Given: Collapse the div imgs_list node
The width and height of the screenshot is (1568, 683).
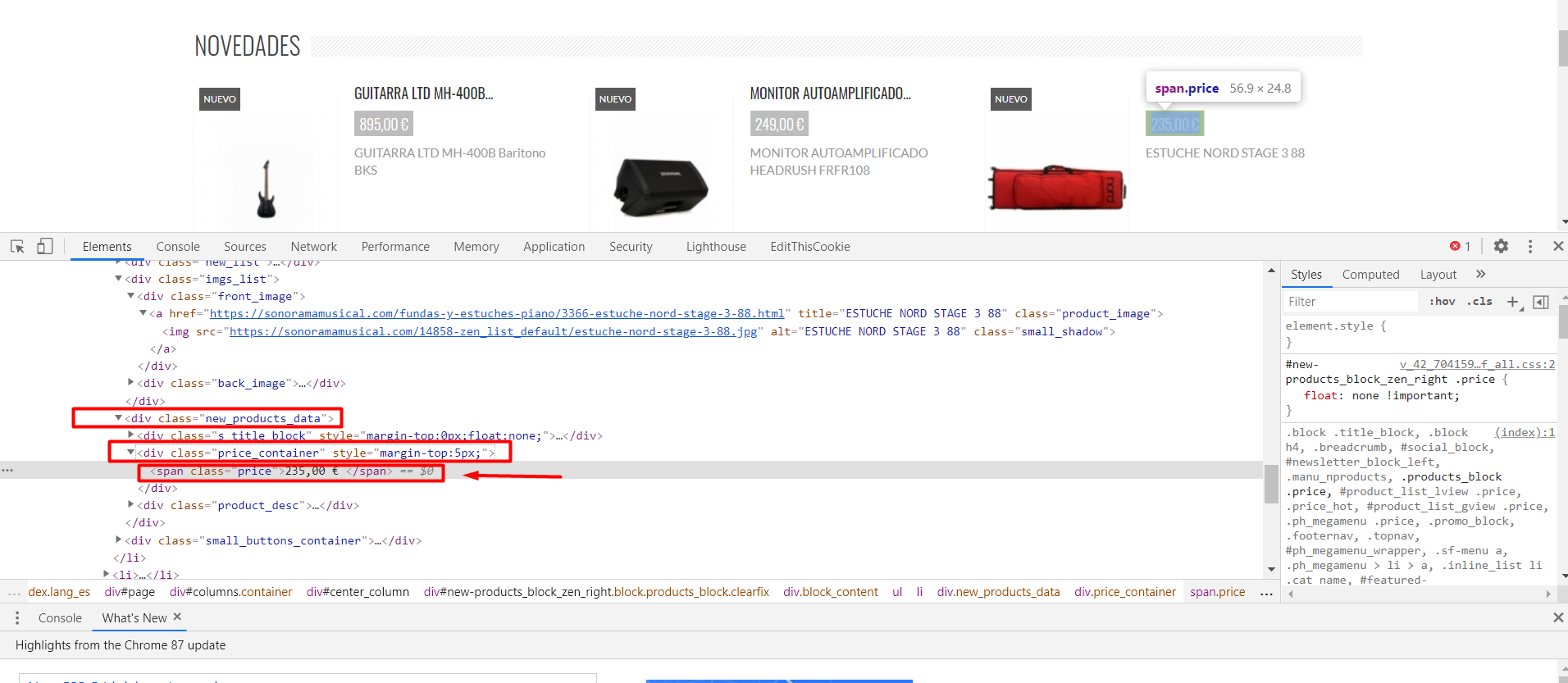Looking at the screenshot, I should coord(118,279).
